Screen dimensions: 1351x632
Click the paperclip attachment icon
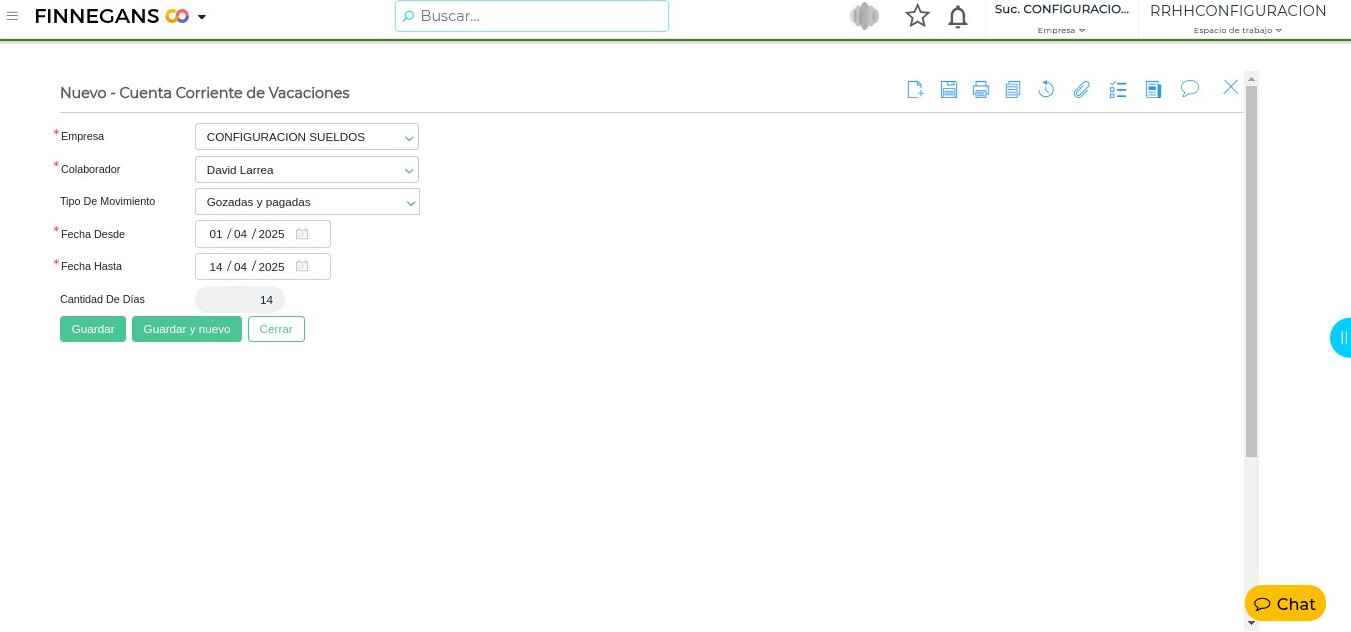pos(1081,90)
